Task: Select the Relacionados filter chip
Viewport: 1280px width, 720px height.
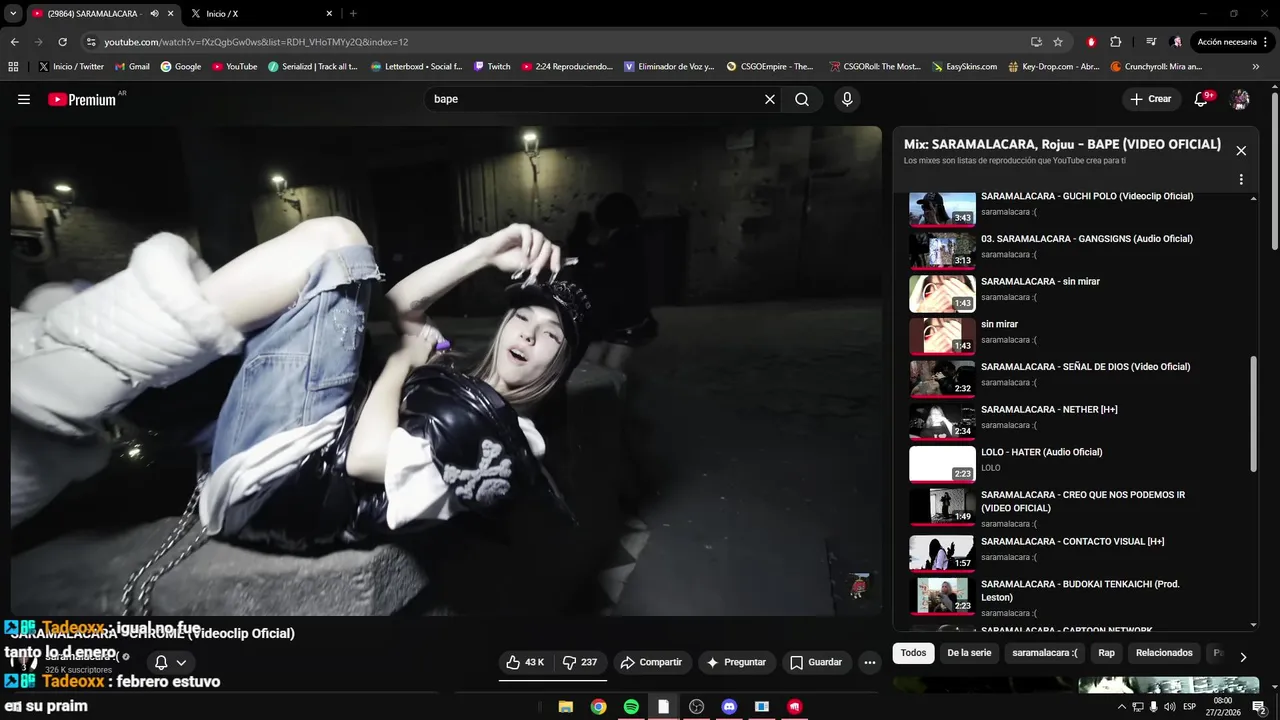Action: (1164, 653)
